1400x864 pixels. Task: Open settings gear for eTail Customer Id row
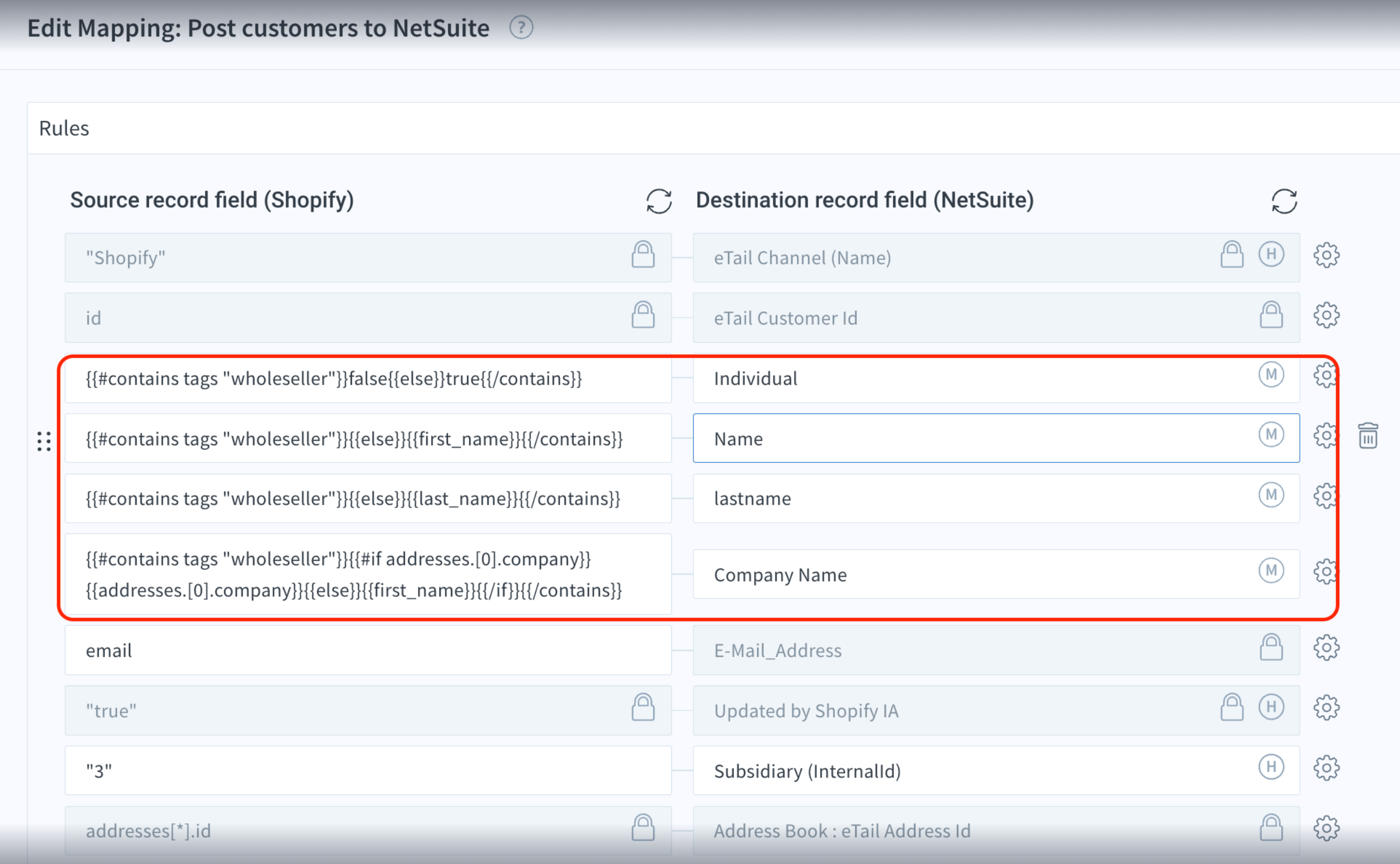1326,315
